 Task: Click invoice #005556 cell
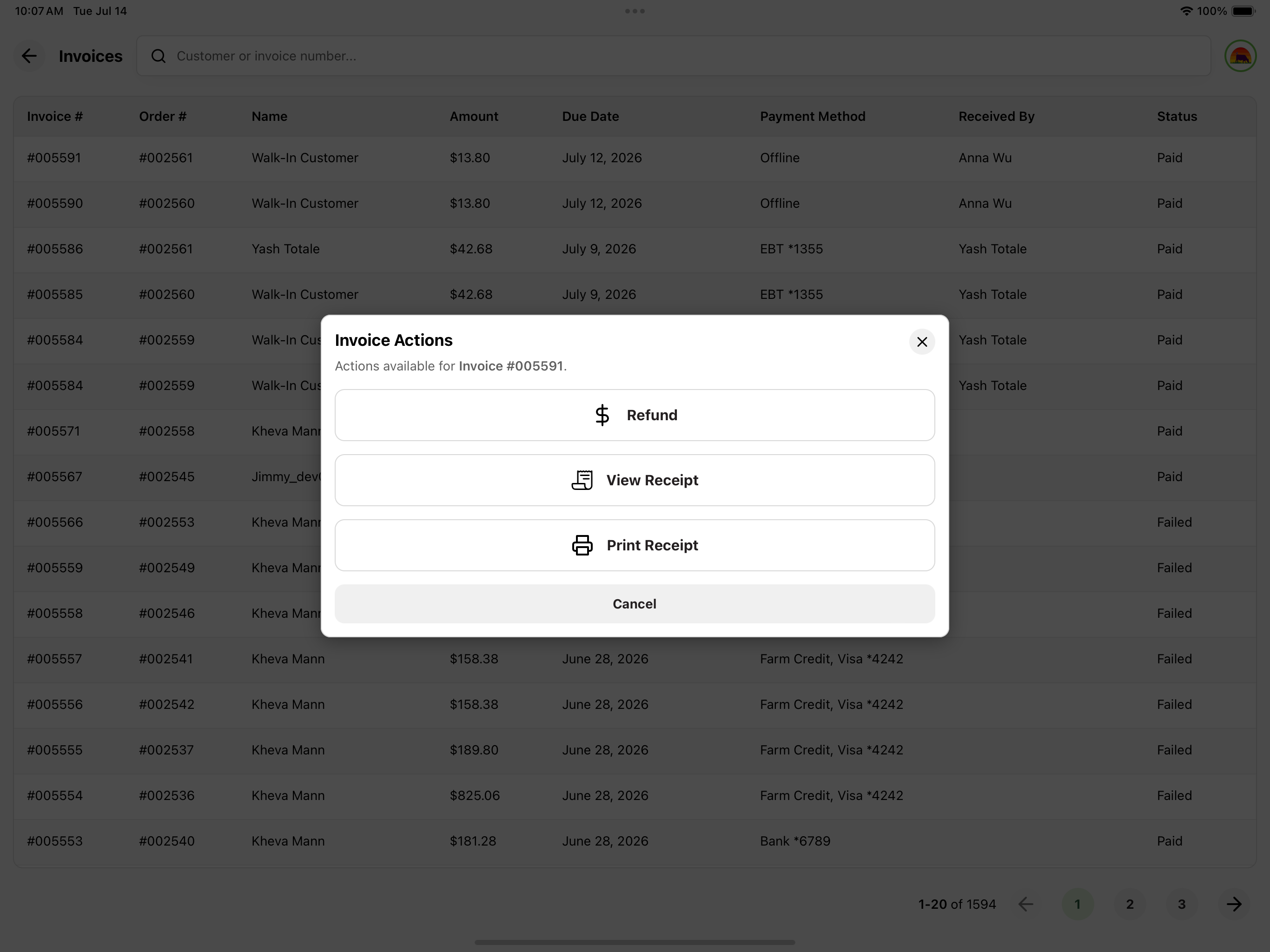point(54,704)
